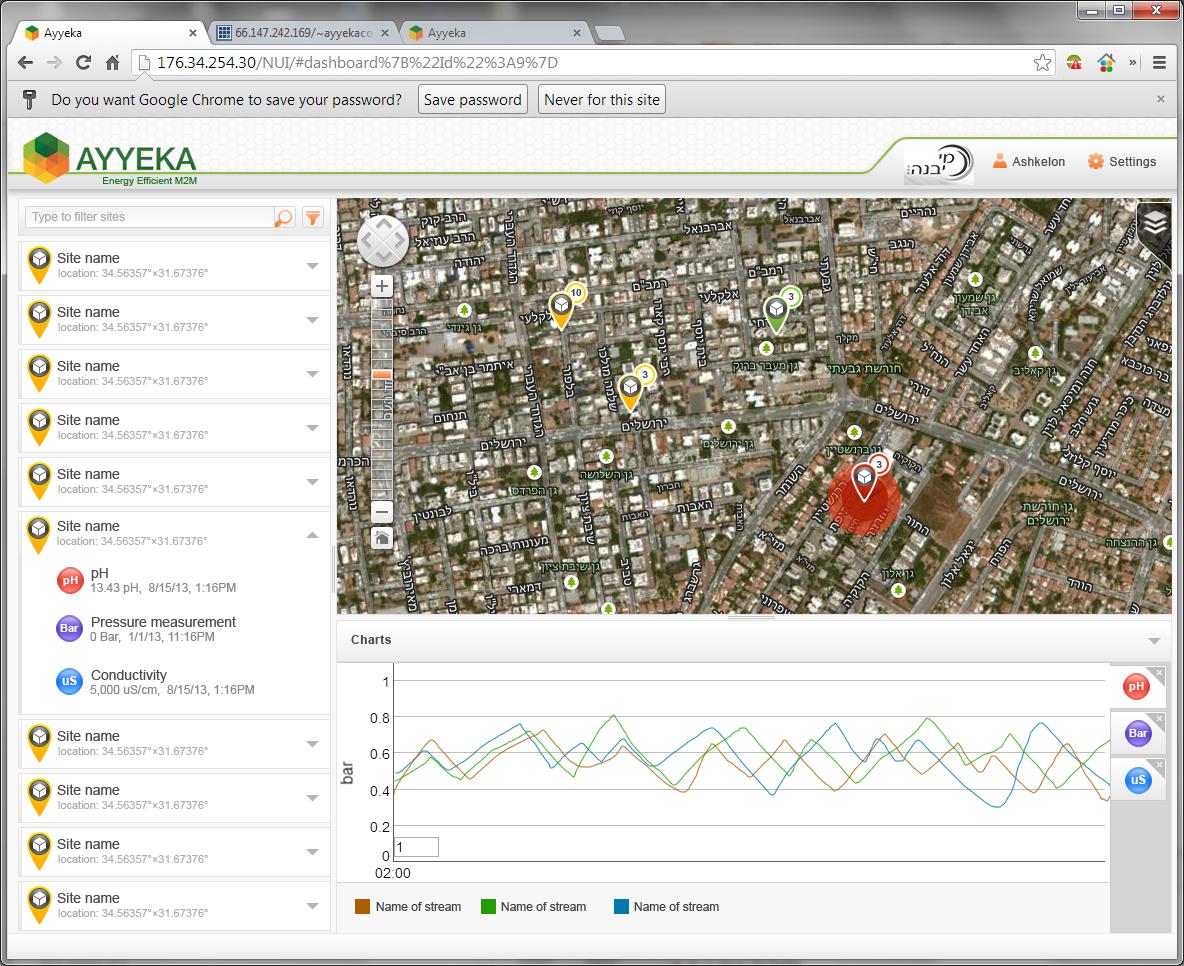Go to the browser home page
The height and width of the screenshot is (966, 1184).
click(113, 63)
